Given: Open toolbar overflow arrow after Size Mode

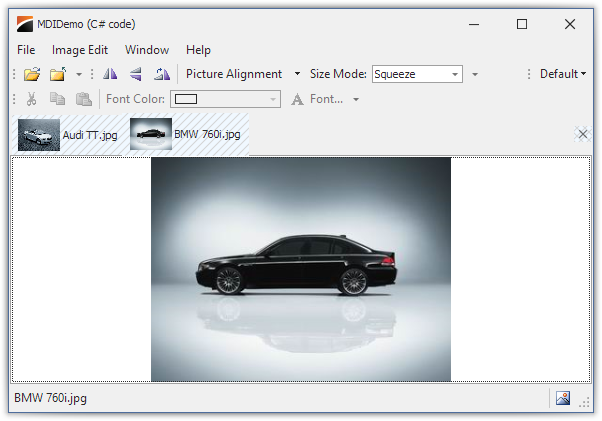Looking at the screenshot, I should tap(475, 74).
